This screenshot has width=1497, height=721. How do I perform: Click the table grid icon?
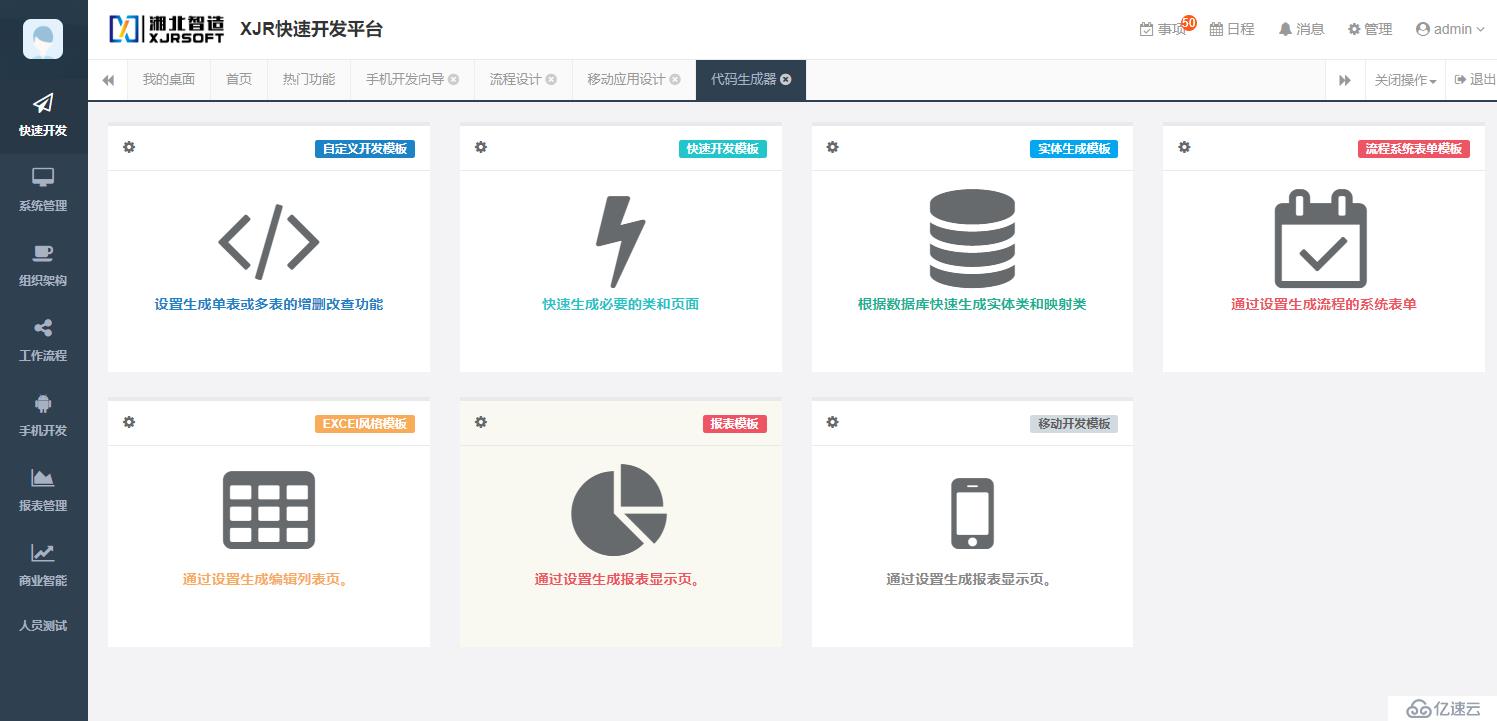(x=269, y=509)
